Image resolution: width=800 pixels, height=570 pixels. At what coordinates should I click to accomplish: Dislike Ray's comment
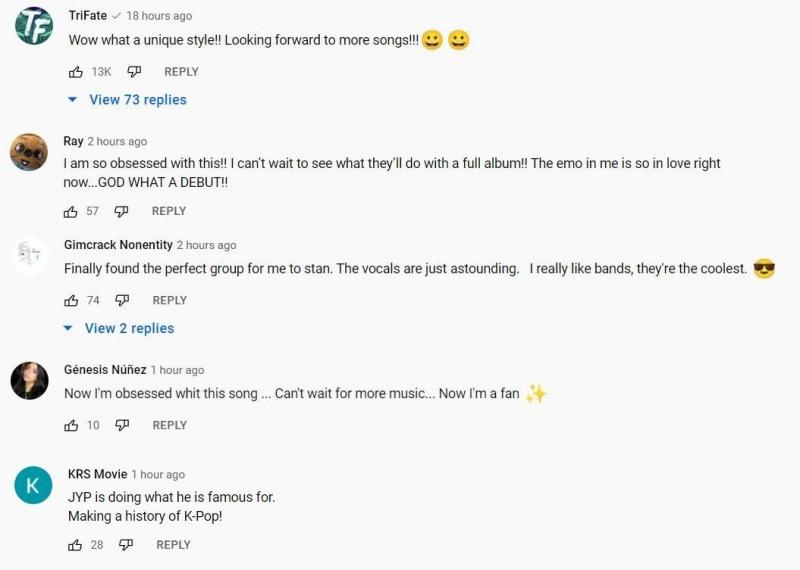tap(122, 211)
